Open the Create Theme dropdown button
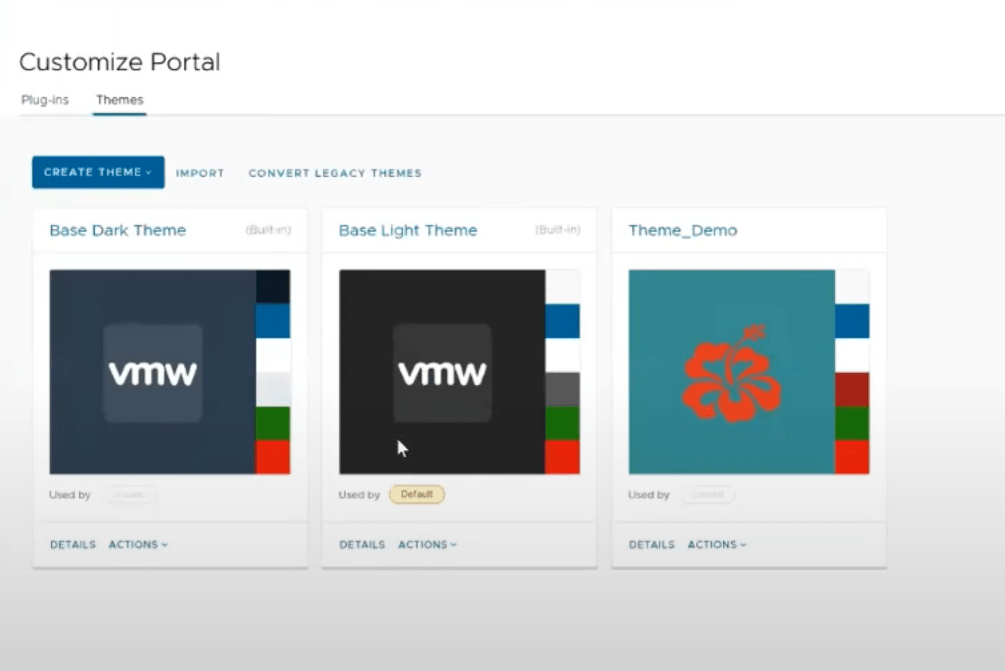Image resolution: width=1005 pixels, height=671 pixels. [98, 172]
